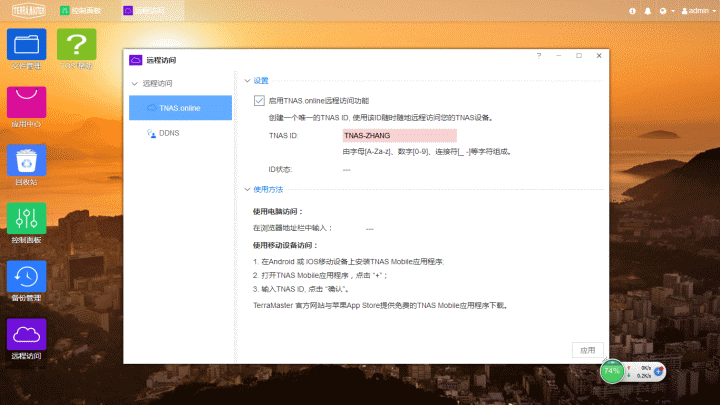The width and height of the screenshot is (720, 405).
Task: Click the ID status label text
Action: click(x=280, y=169)
